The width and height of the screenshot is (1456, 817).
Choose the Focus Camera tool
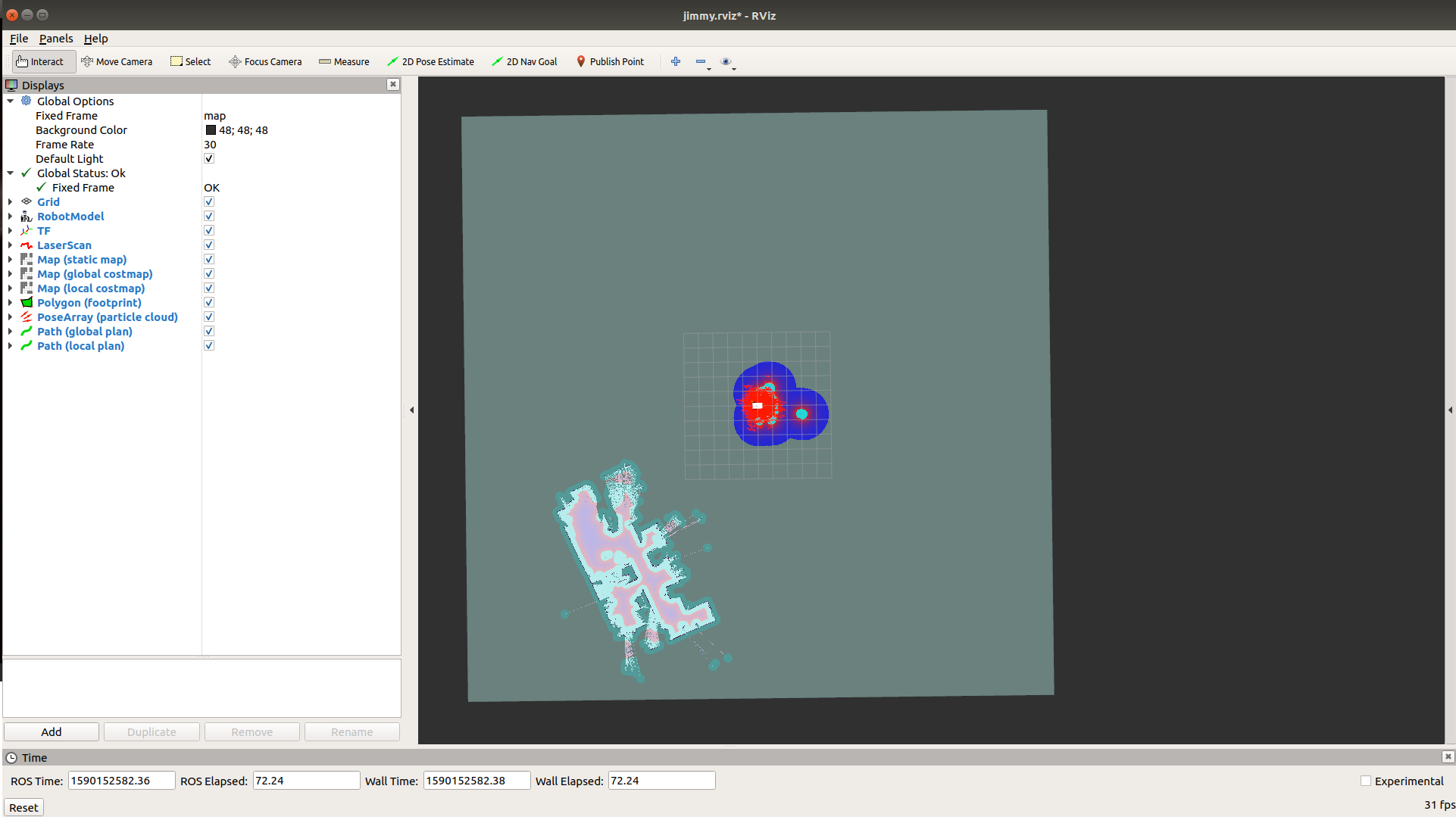[x=265, y=61]
